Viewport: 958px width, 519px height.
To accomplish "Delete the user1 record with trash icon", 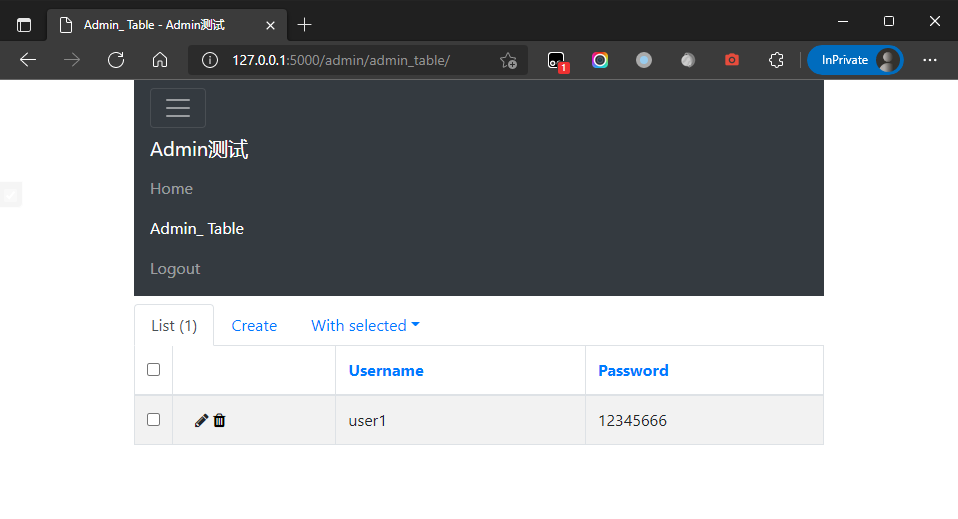I will (219, 421).
